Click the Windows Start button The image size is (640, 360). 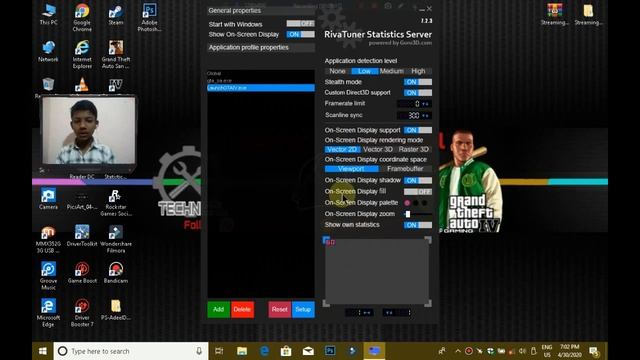42,351
